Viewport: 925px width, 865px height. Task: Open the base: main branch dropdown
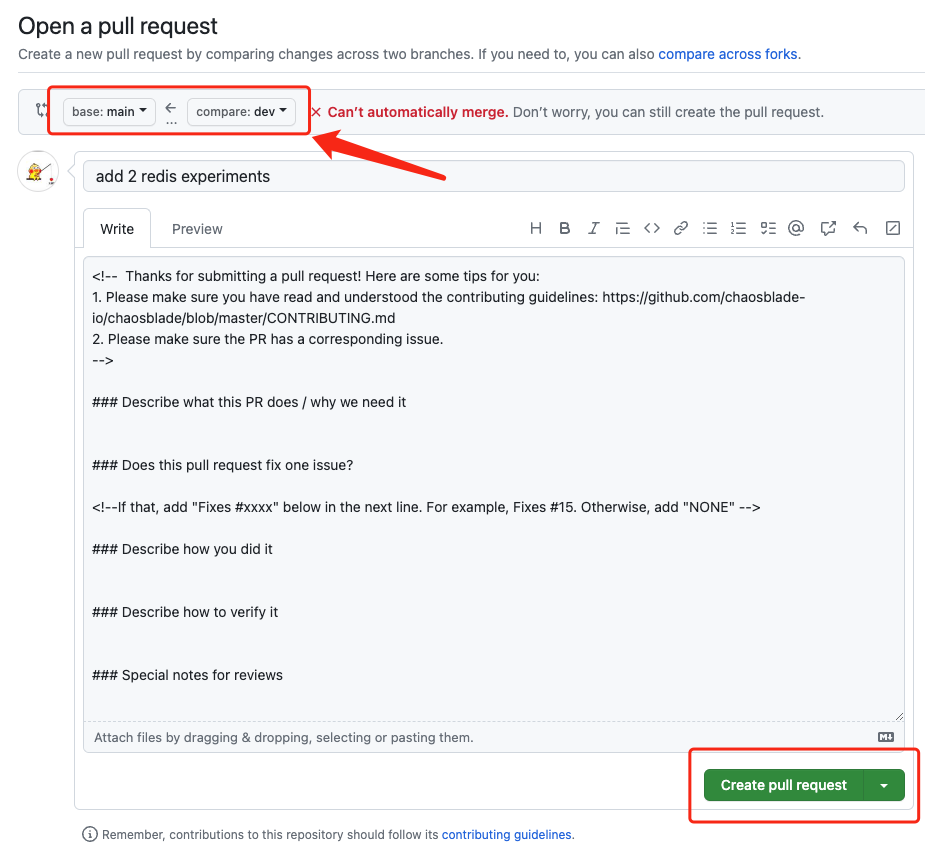pos(109,112)
